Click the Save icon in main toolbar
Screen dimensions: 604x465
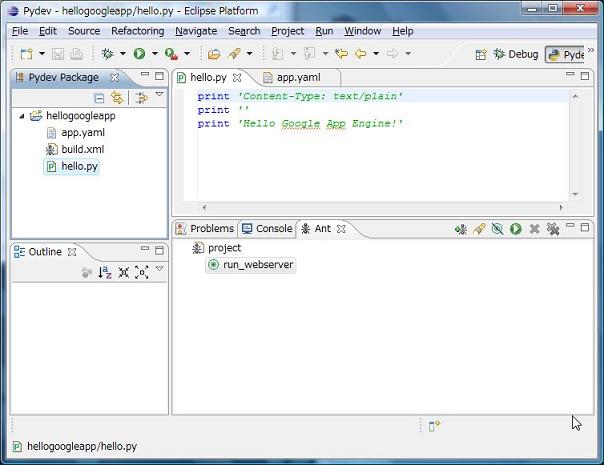pos(59,54)
